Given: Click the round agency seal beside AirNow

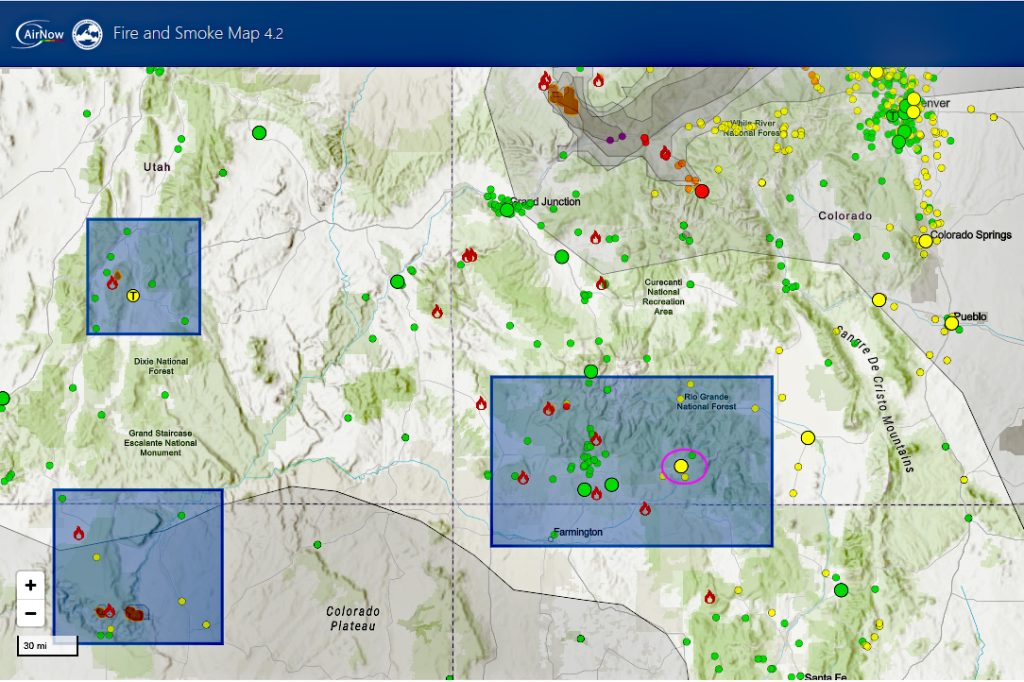Looking at the screenshot, I should (88, 34).
